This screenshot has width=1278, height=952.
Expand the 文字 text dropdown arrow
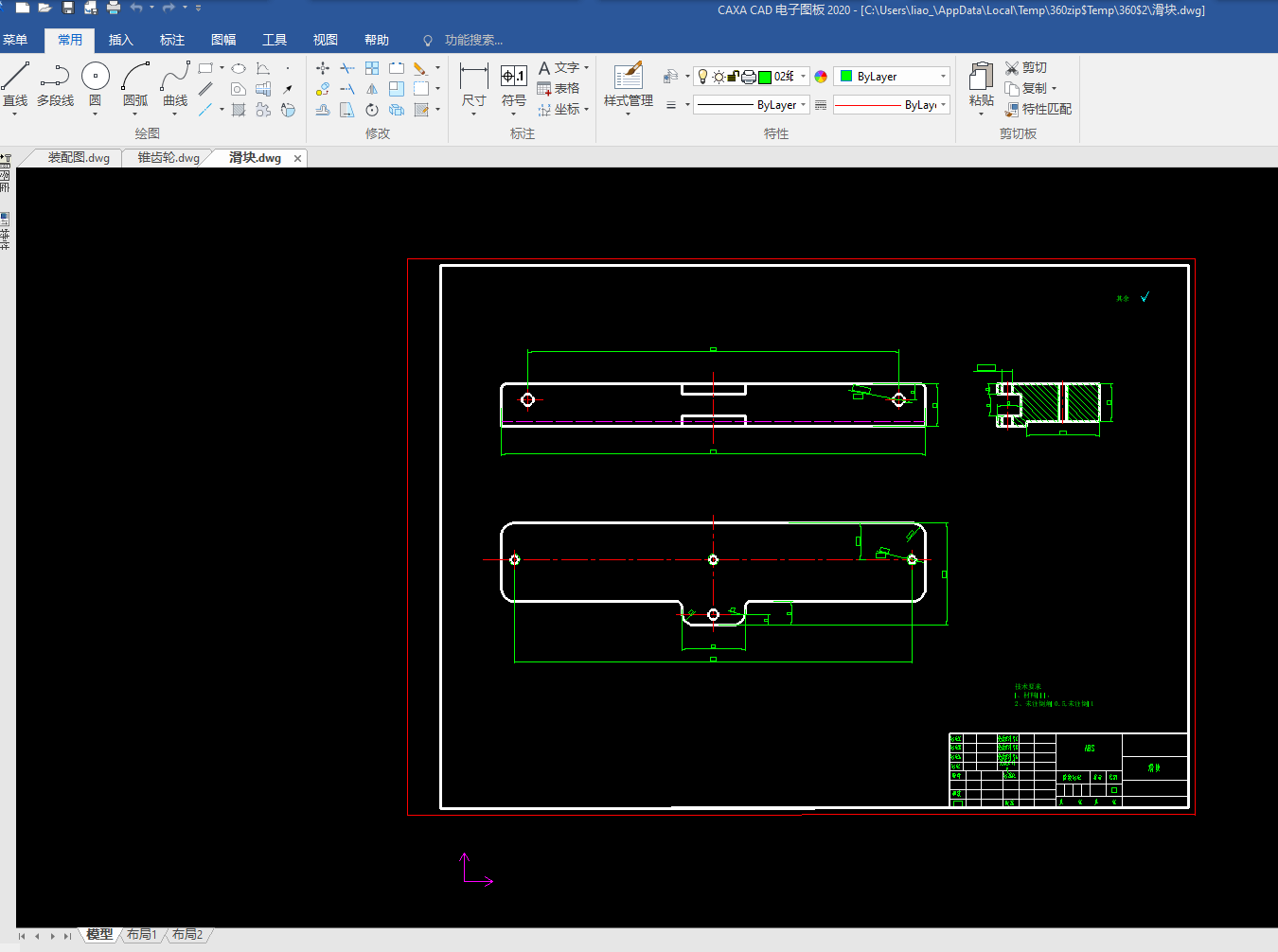click(x=587, y=68)
